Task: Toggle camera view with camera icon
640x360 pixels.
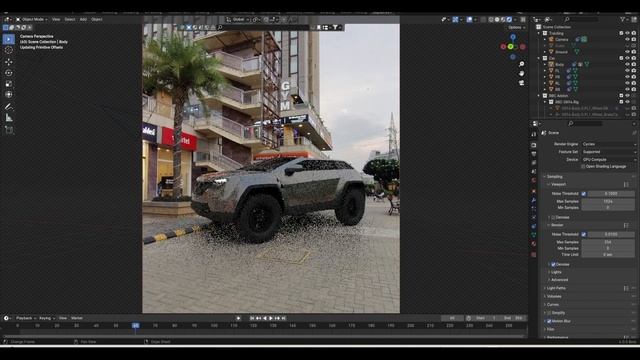Action: coord(521,83)
